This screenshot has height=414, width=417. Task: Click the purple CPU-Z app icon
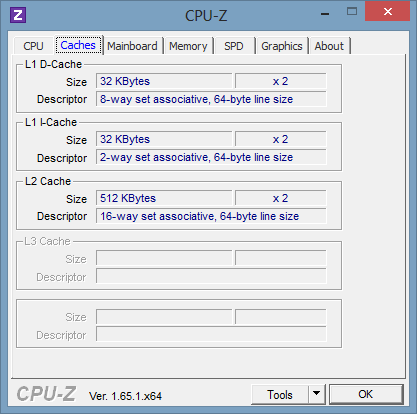pos(18,15)
